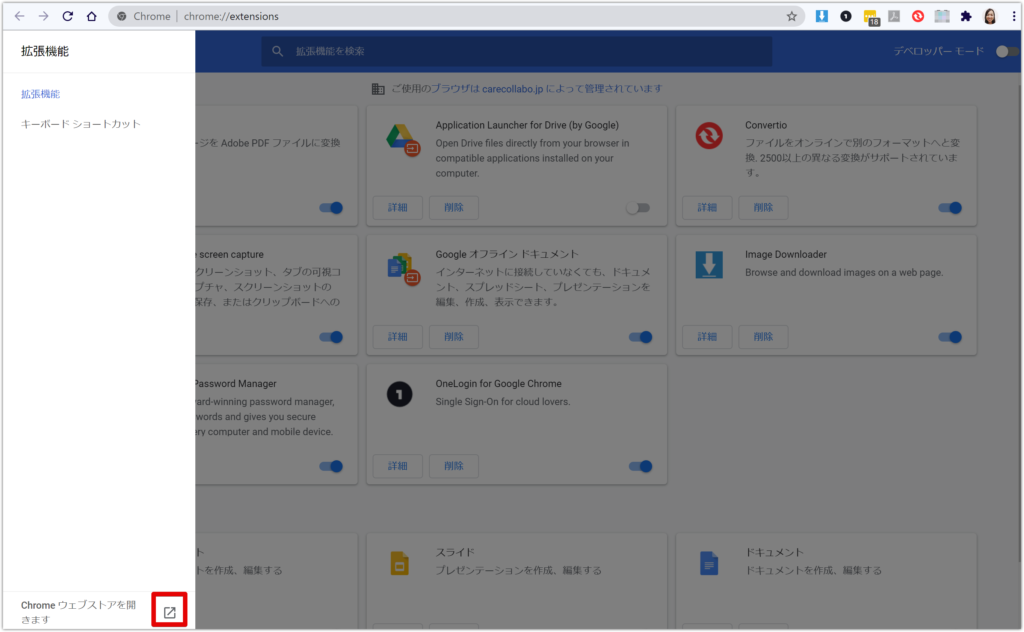
Task: Open Chrome three-dot menu
Action: [1014, 16]
